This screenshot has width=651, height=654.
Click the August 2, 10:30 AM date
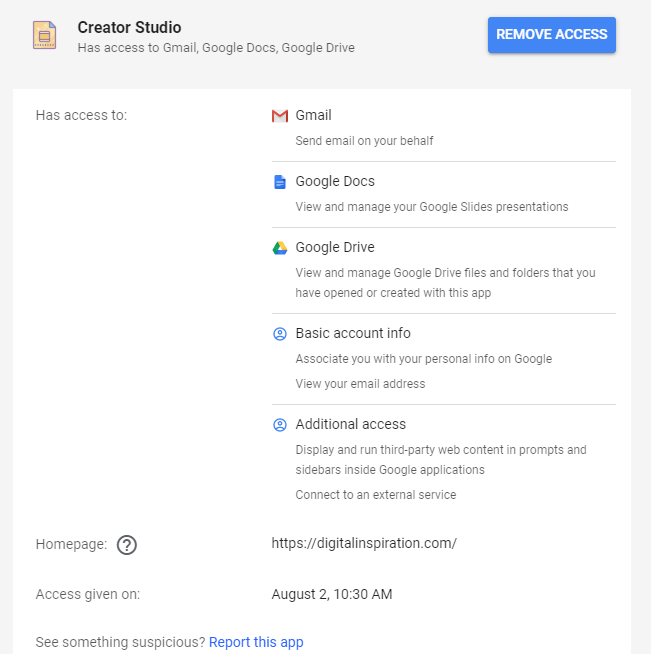point(332,595)
